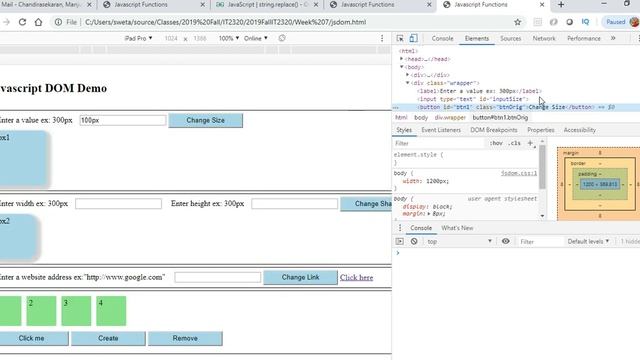Show more DevTools tabs chevron
This screenshot has width=640, height=360.
click(613, 38)
